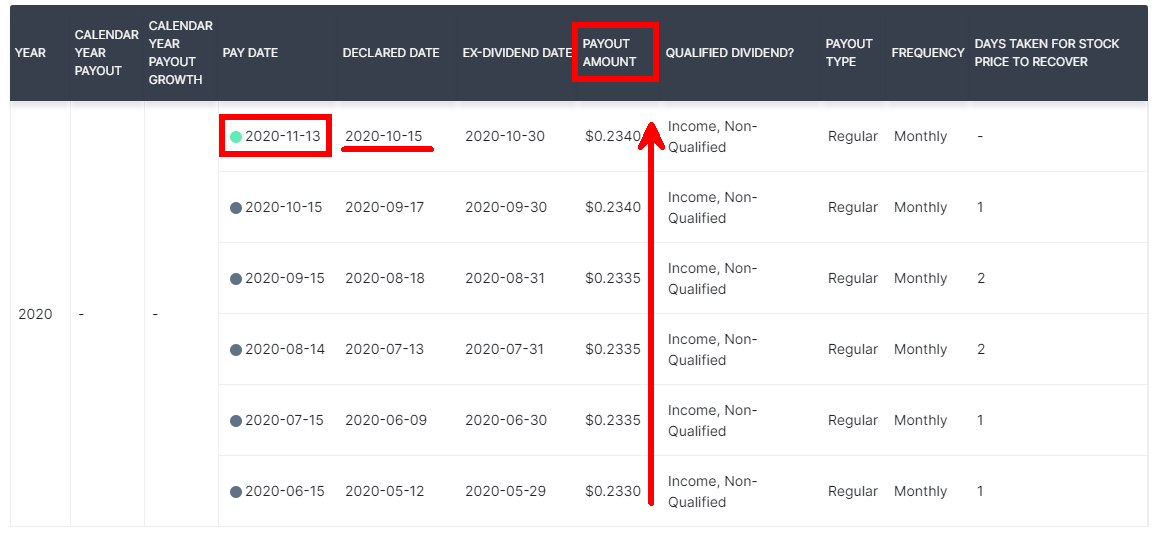Image resolution: width=1154 pixels, height=533 pixels.
Task: Select declared date 2020-08-18
Action: [x=384, y=278]
